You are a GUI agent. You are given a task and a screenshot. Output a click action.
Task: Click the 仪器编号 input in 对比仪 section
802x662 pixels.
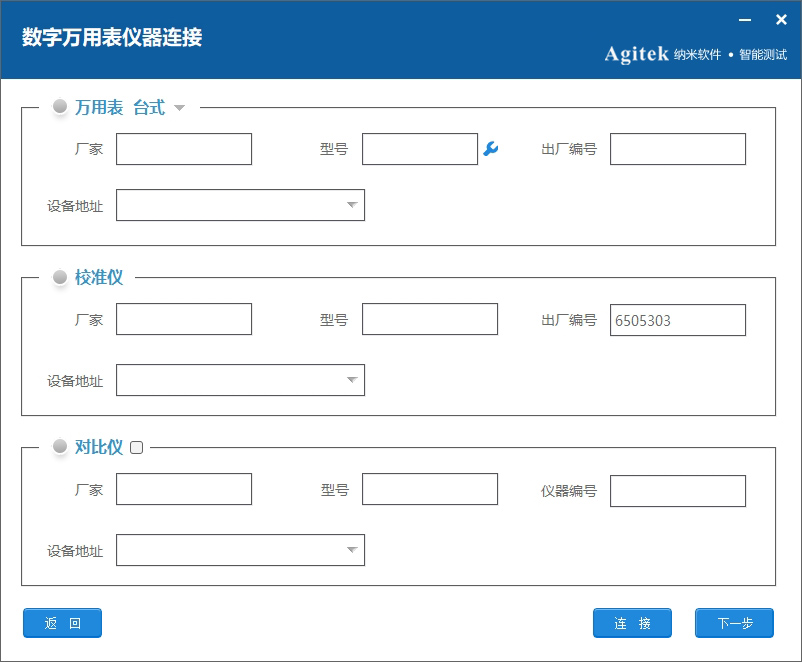tap(677, 490)
